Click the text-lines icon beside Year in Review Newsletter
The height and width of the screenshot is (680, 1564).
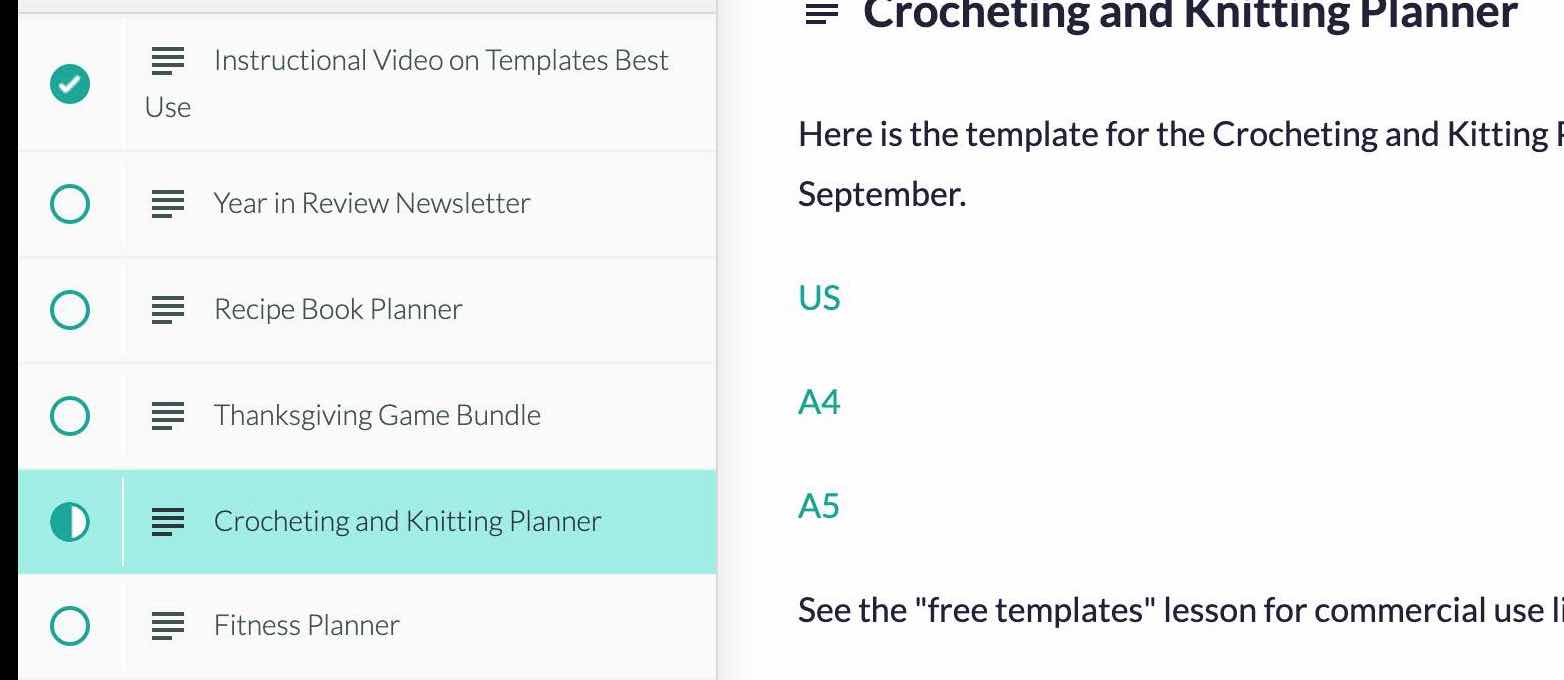pyautogui.click(x=168, y=204)
